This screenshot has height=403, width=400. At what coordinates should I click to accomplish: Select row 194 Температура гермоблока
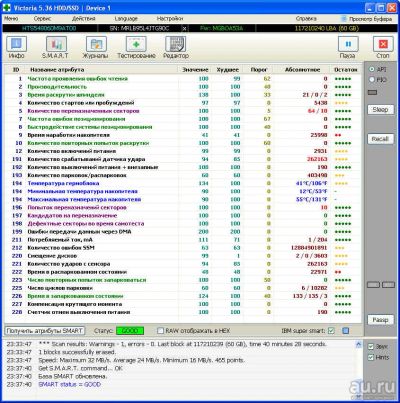tap(183, 183)
